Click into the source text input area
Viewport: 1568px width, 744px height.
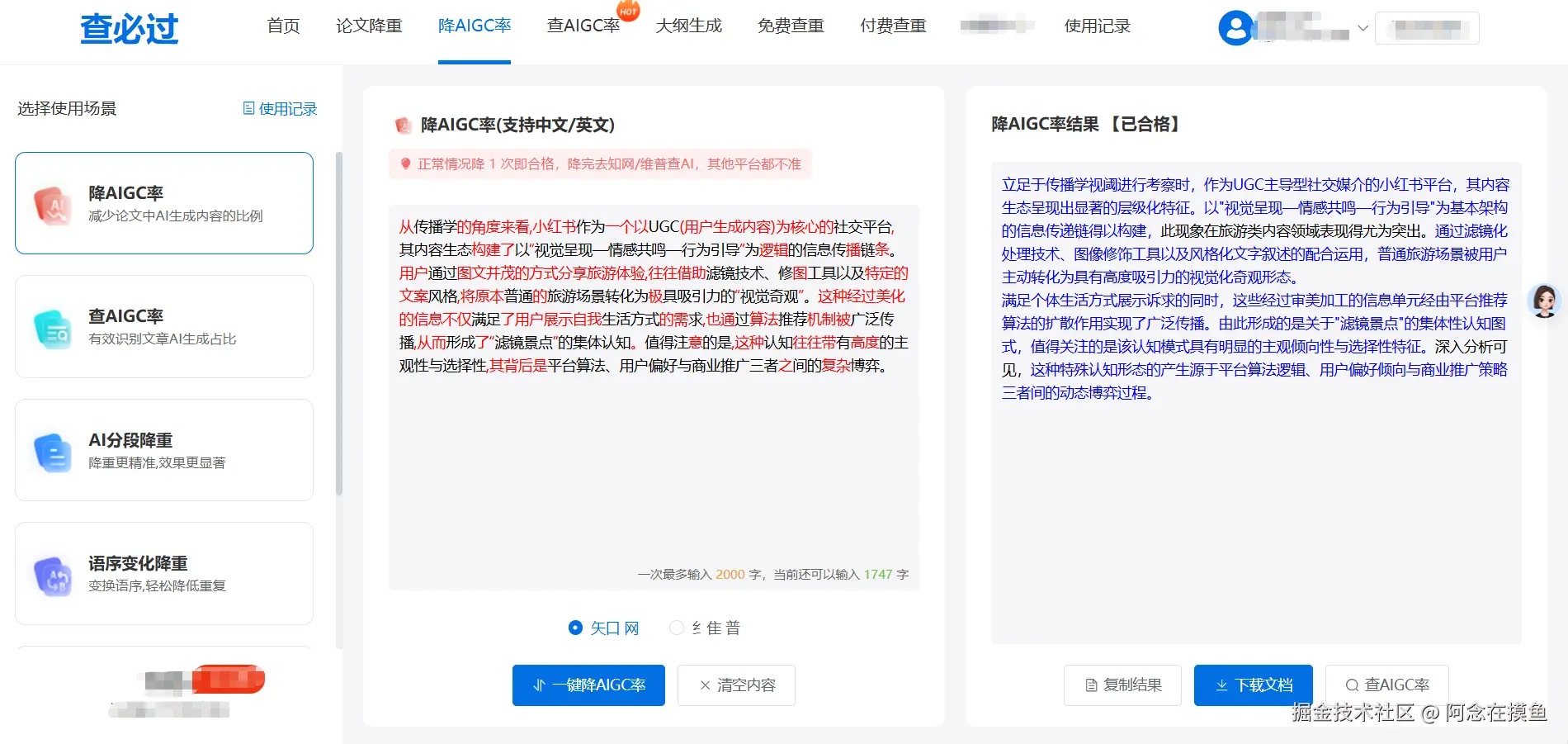point(654,397)
